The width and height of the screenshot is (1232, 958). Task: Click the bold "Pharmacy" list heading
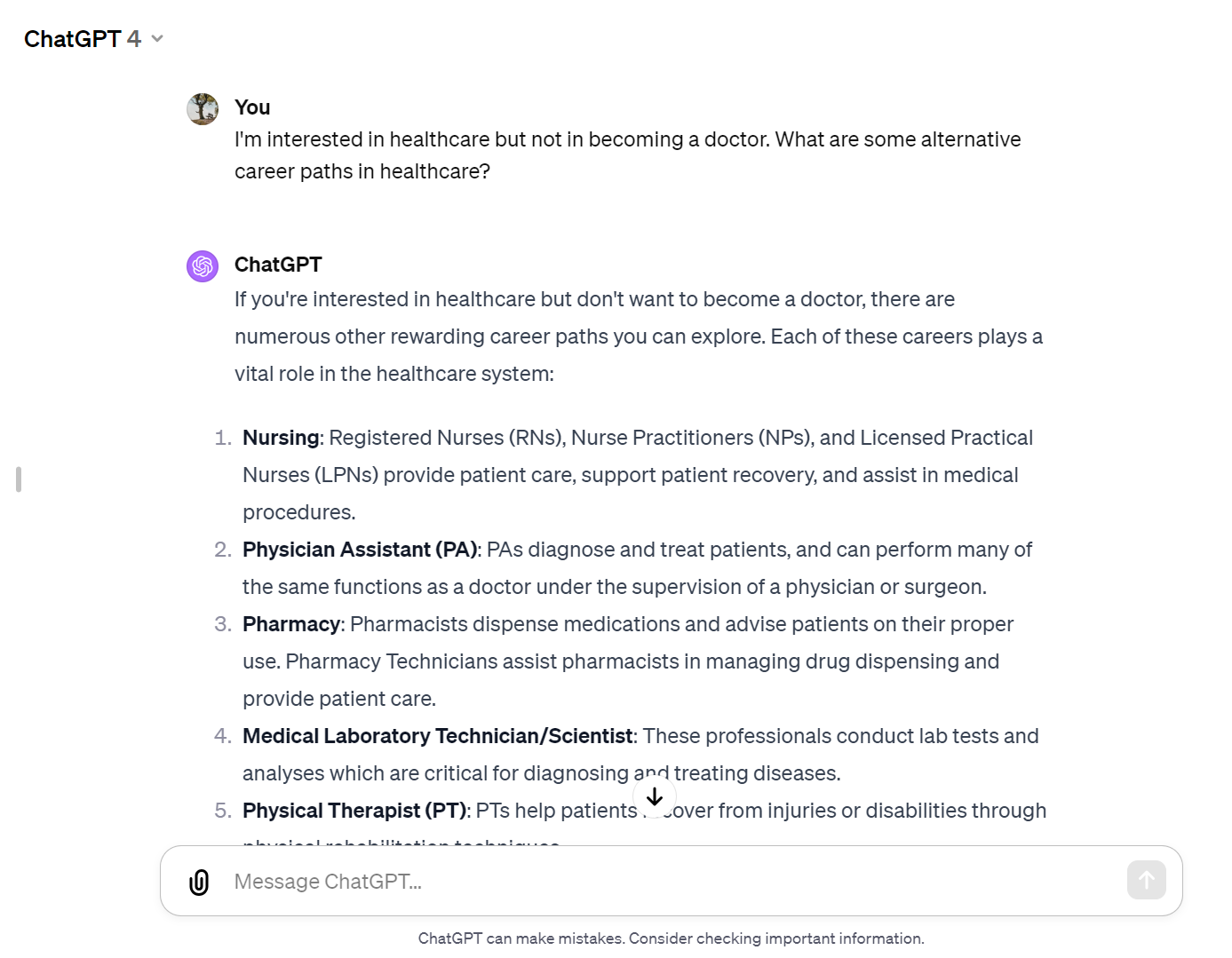pos(291,624)
